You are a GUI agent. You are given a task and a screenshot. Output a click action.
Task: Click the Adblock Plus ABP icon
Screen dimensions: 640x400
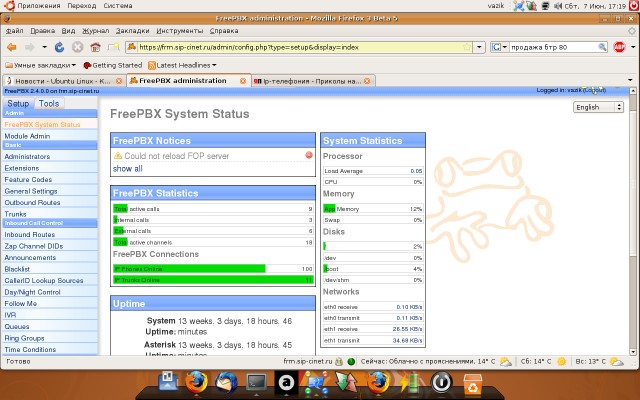point(619,47)
